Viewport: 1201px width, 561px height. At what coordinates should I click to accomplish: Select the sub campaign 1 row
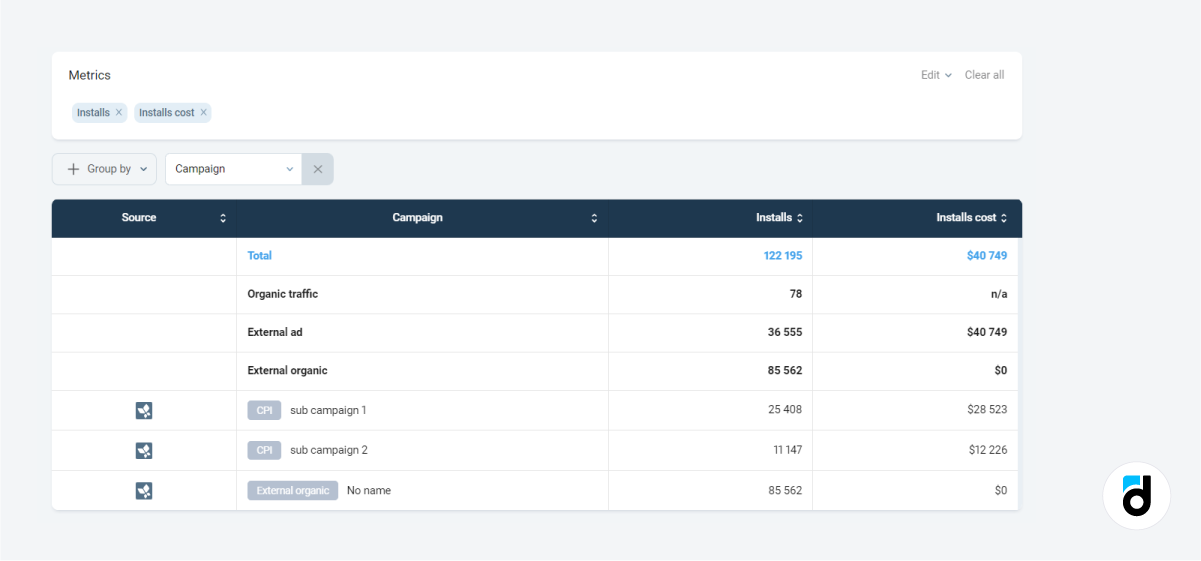tap(328, 410)
